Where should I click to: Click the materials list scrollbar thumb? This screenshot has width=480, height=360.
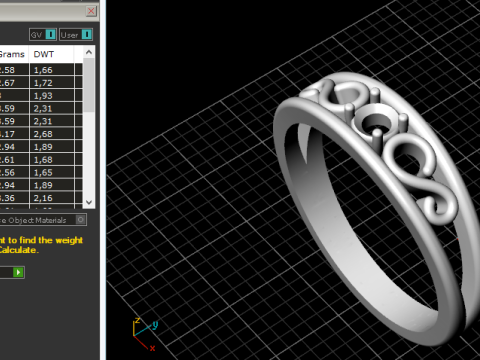[x=89, y=85]
